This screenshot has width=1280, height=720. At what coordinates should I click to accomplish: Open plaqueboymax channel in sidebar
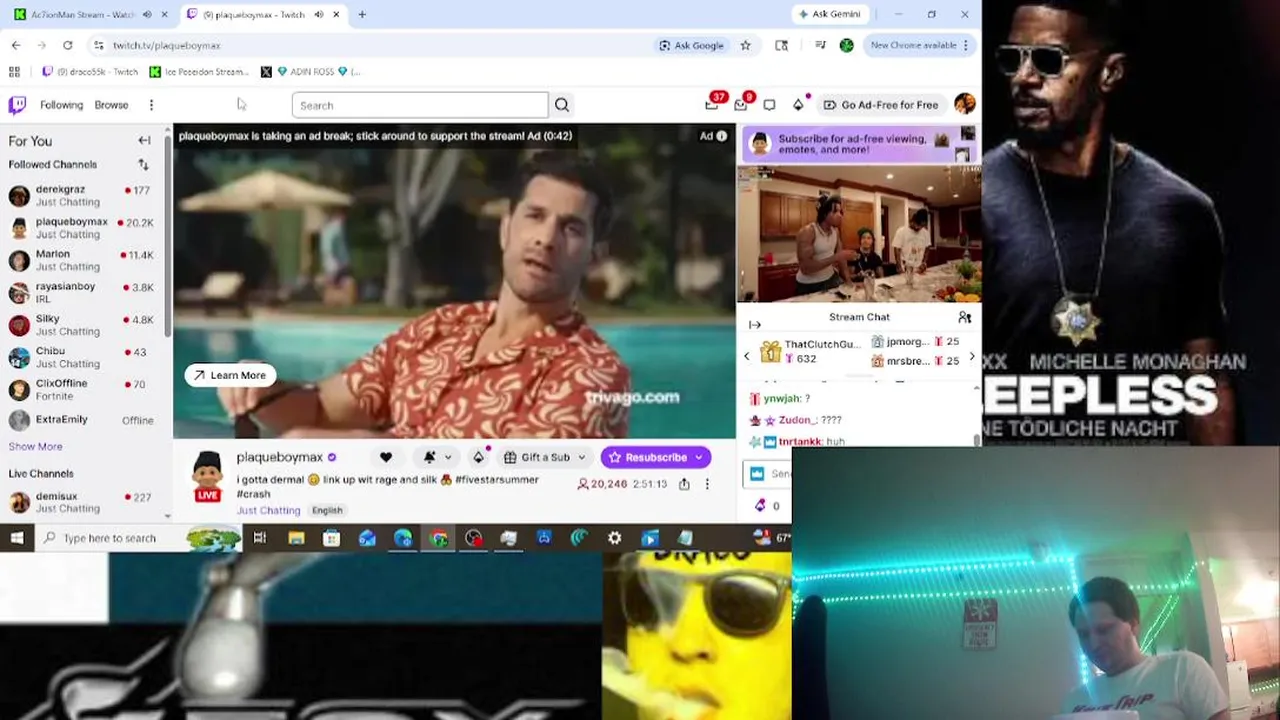point(81,228)
